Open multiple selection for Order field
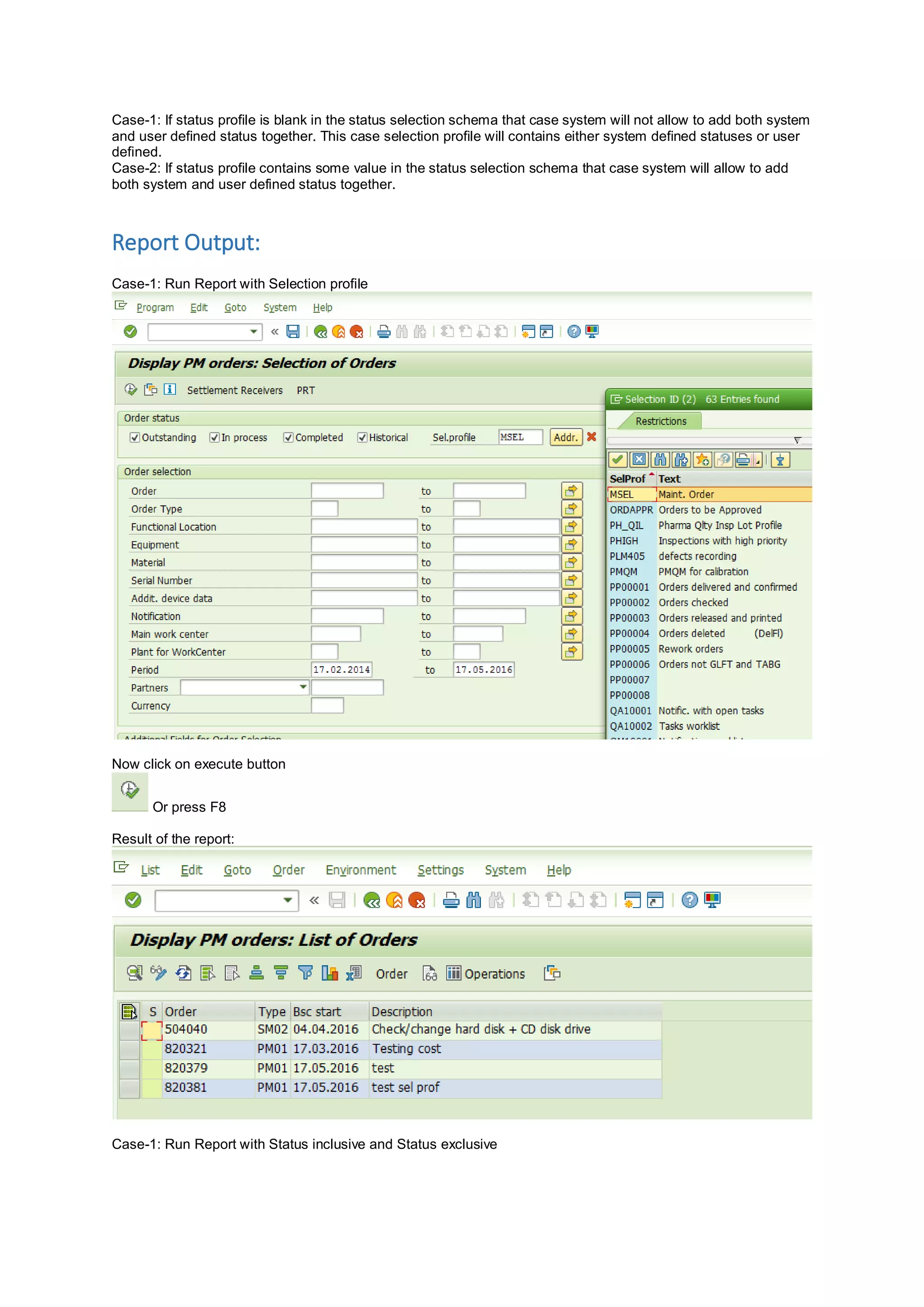Image resolution: width=924 pixels, height=1307 pixels. (x=572, y=491)
